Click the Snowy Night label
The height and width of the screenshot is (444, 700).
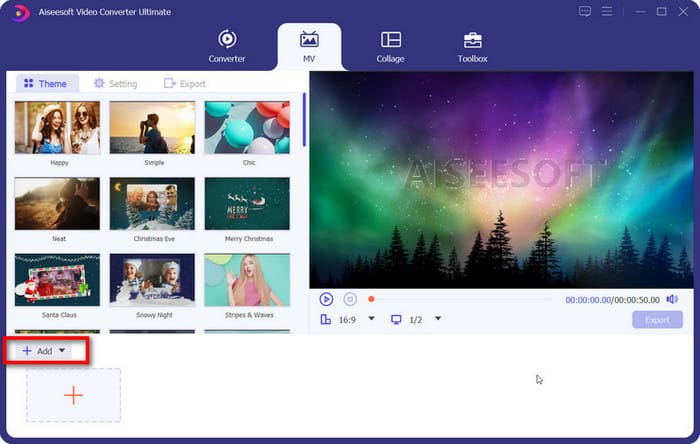(154, 315)
